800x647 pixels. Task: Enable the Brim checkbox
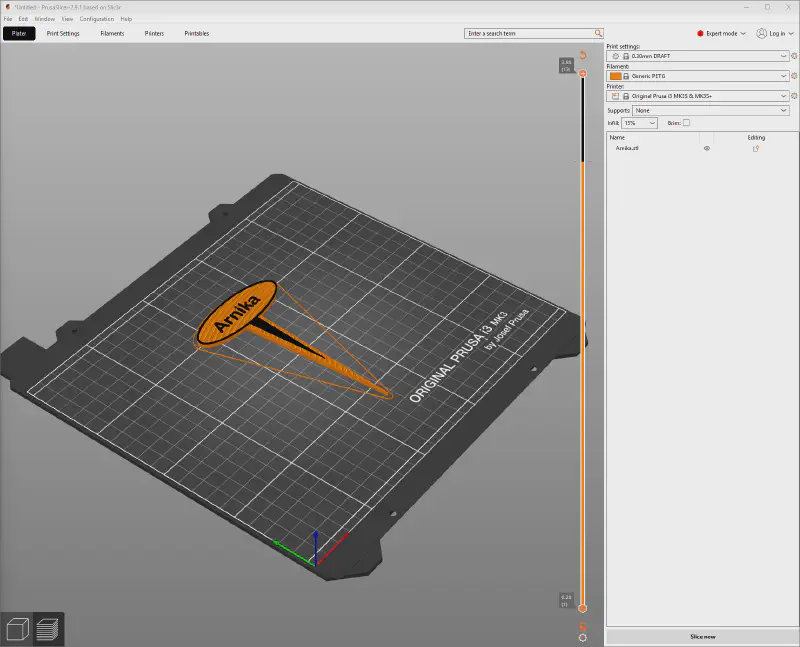click(686, 122)
